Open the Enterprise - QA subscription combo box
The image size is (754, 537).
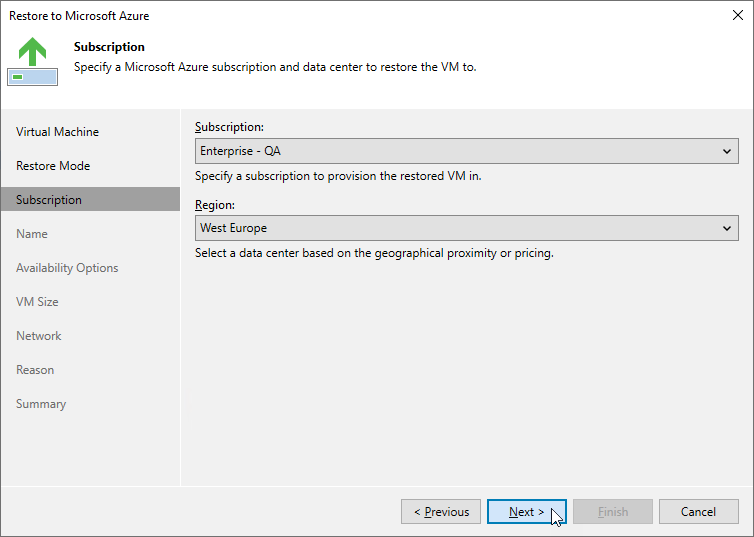coord(466,151)
